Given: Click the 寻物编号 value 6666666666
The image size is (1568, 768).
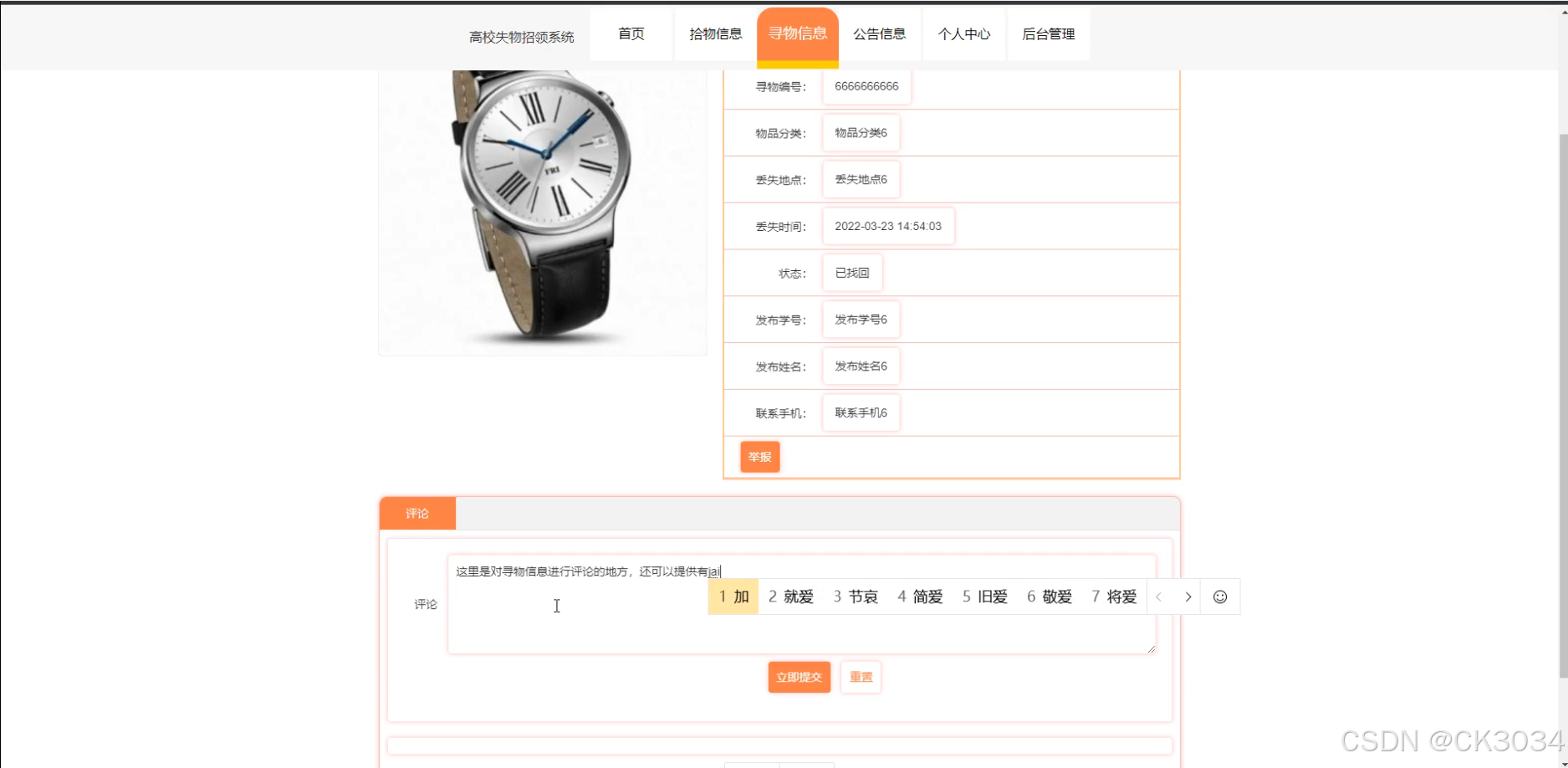Looking at the screenshot, I should click(866, 86).
